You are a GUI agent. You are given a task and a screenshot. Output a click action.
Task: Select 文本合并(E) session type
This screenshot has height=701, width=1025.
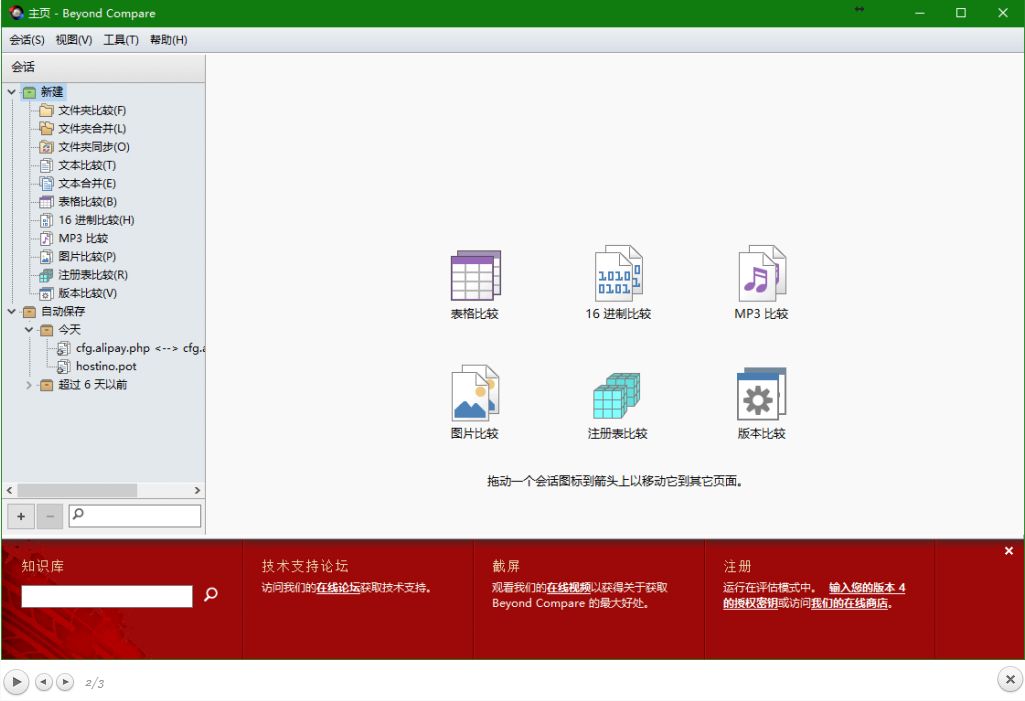click(87, 183)
